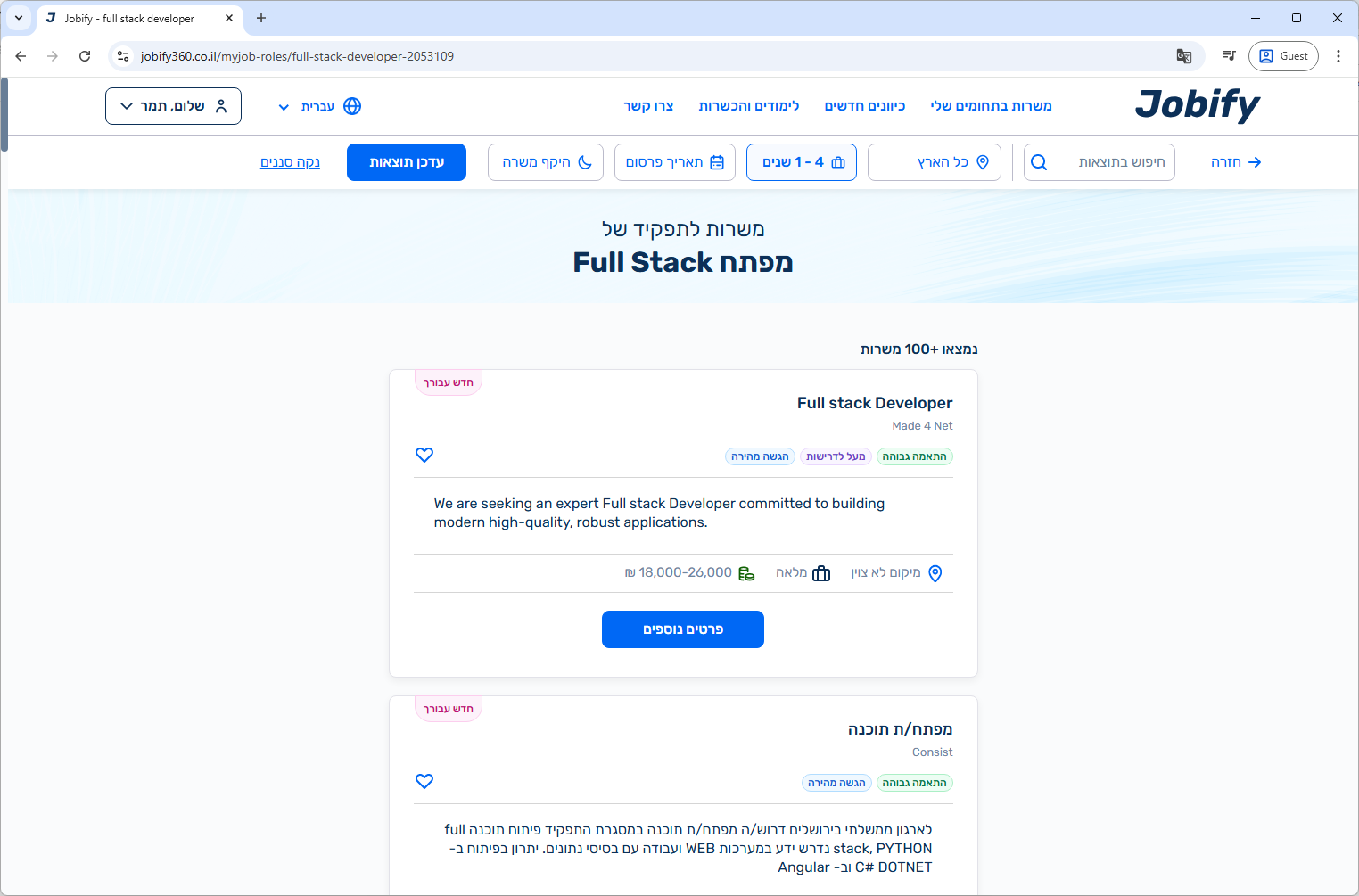This screenshot has width=1359, height=896.
Task: Open the location filter dropdown
Action: coord(934,162)
